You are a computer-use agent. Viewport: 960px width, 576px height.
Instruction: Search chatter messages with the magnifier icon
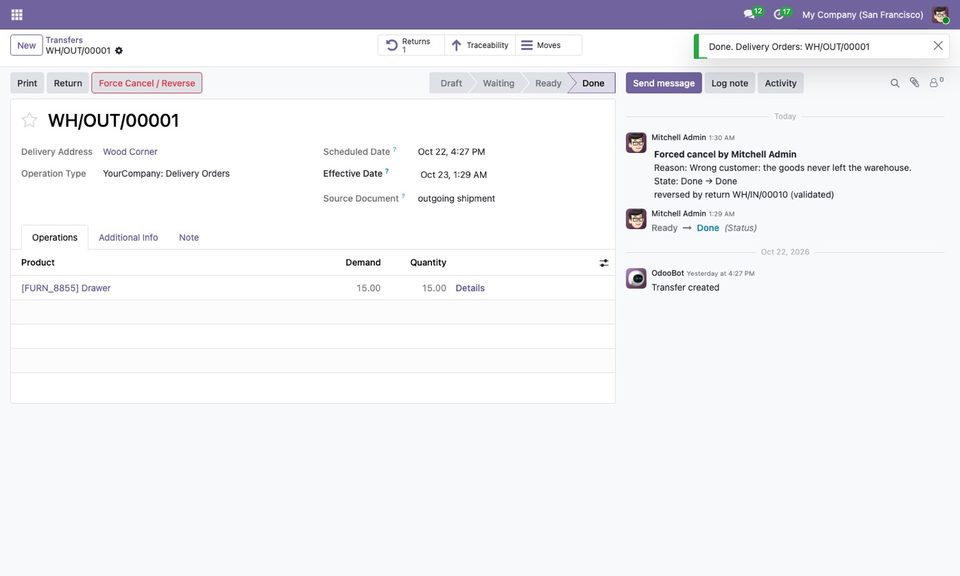(x=894, y=83)
